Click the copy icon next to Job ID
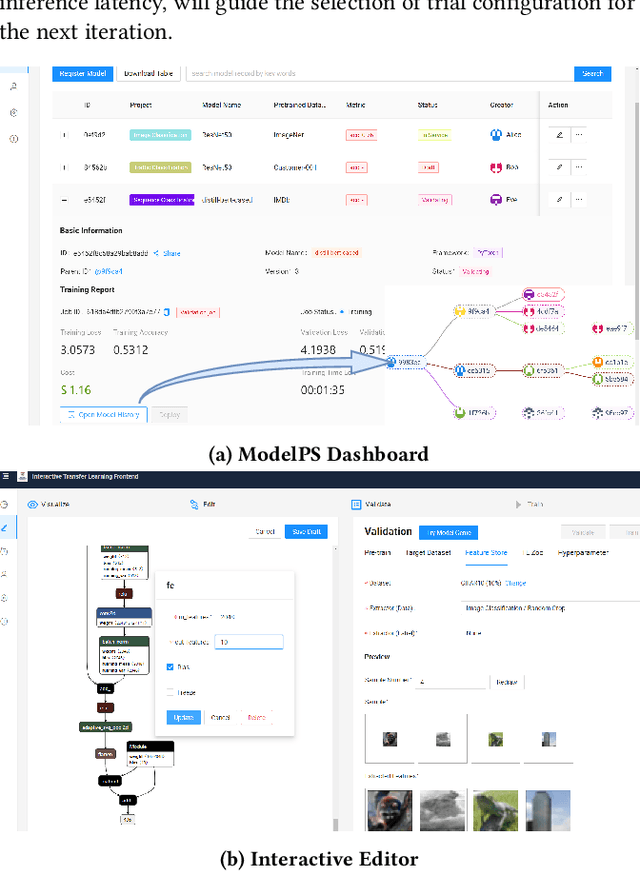640x872 pixels. click(x=167, y=311)
